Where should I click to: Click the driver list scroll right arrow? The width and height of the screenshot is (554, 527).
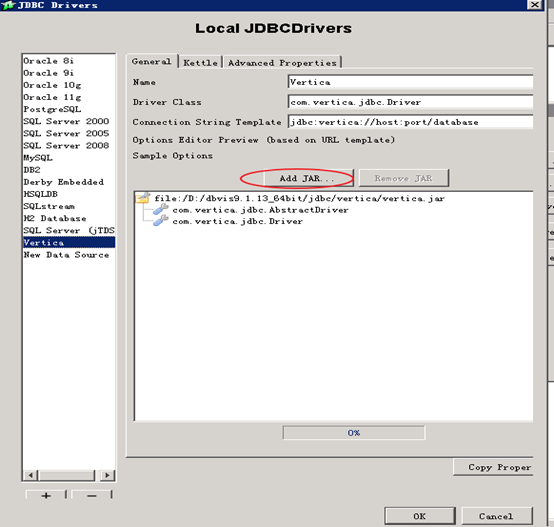107,475
